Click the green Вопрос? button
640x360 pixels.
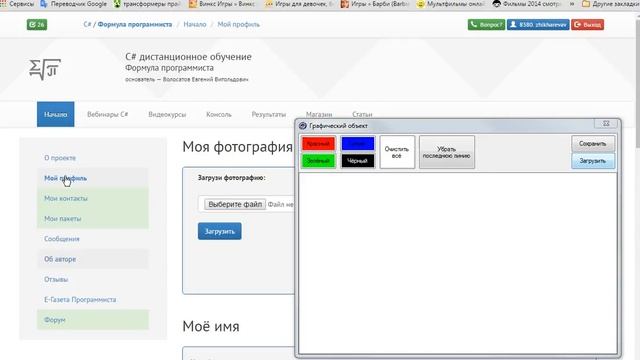[x=486, y=24]
